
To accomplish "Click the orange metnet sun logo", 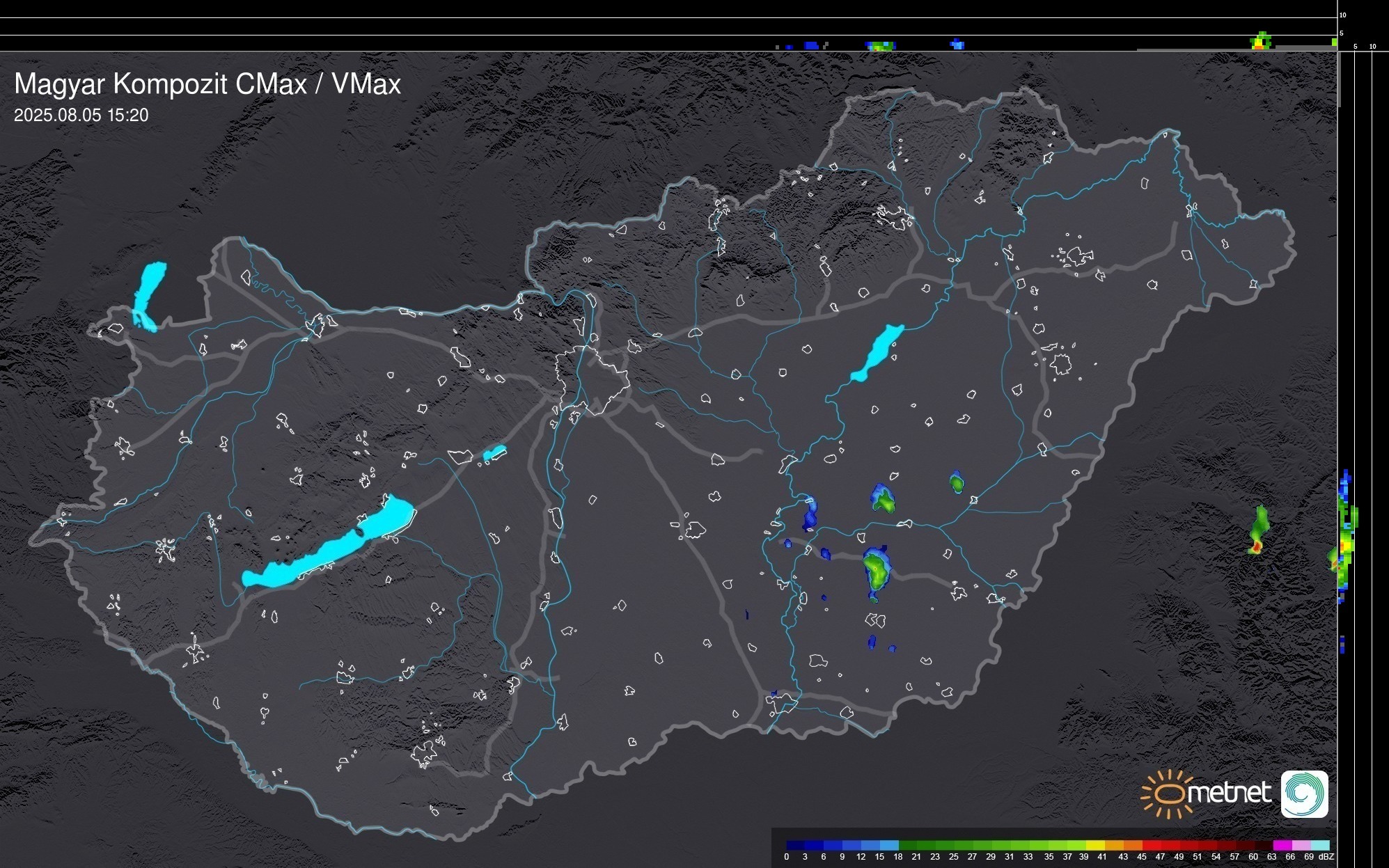I will 1168,794.
